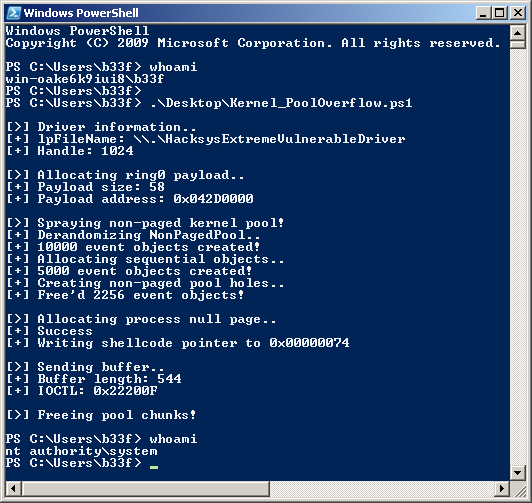This screenshot has width=532, height=503.
Task: Click the vertical scrollbar down arrow
Action: coord(517,472)
